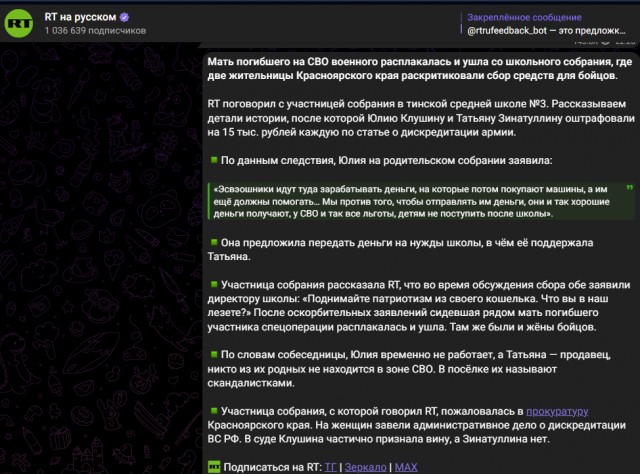This screenshot has width=640, height=474.
Task: Click the quoted «Эсвэошники идут туда…» block
Action: click(420, 201)
